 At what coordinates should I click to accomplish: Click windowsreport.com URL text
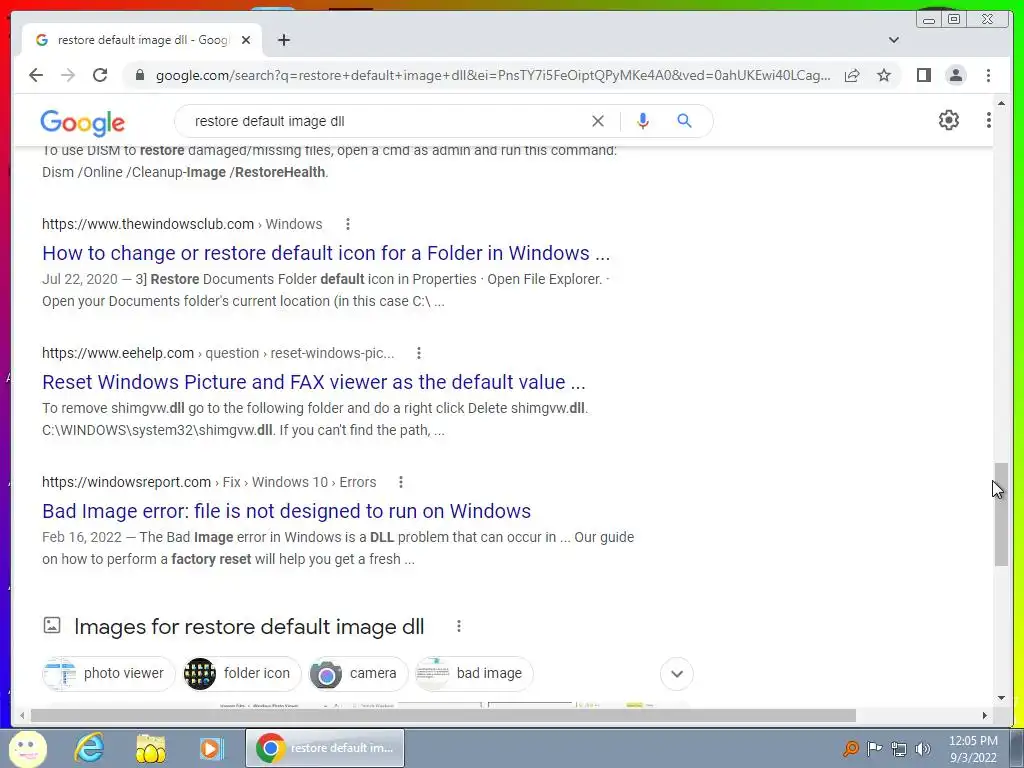pyautogui.click(x=127, y=482)
